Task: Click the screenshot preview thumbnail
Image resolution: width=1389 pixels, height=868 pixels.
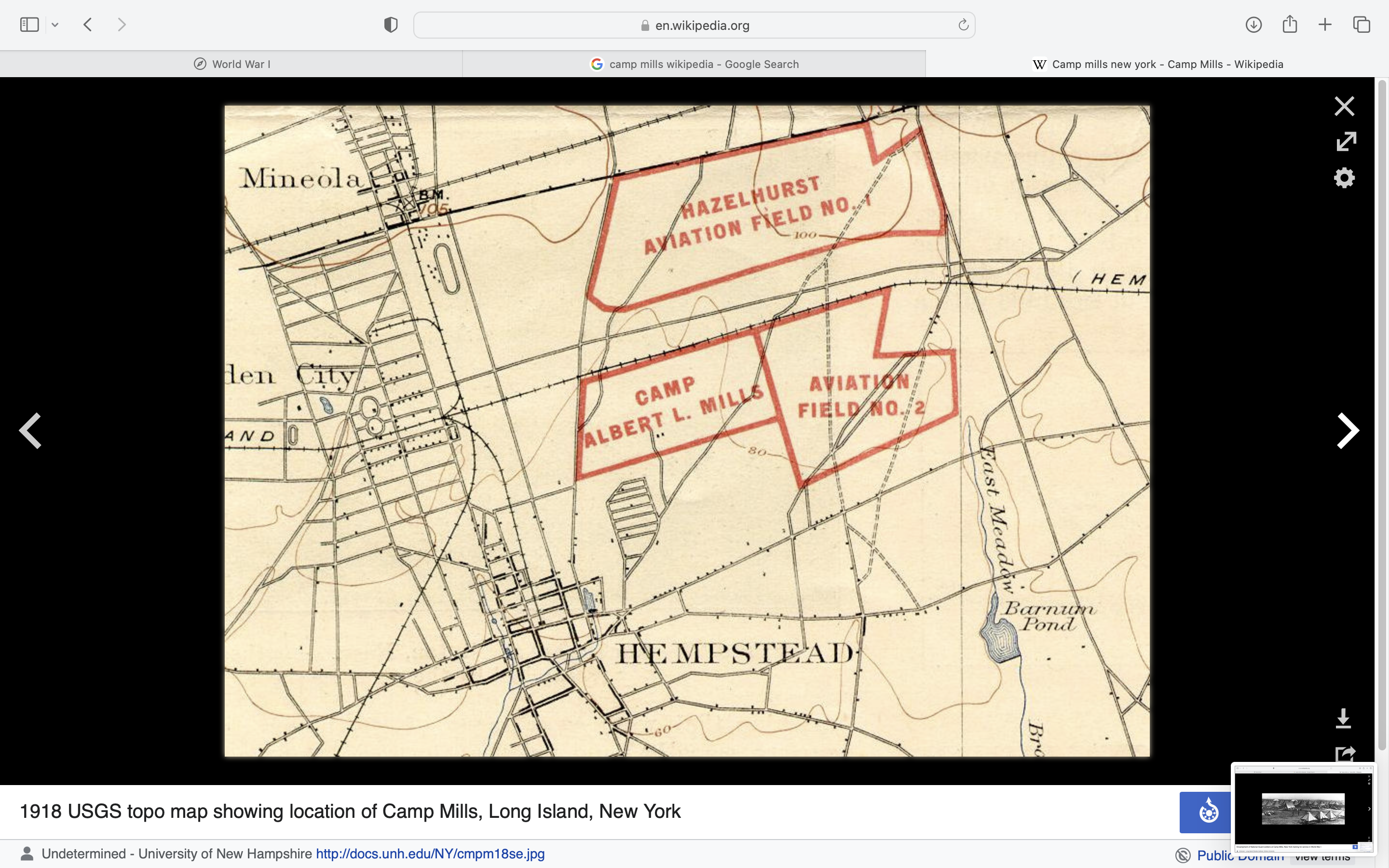Action: click(x=1302, y=808)
